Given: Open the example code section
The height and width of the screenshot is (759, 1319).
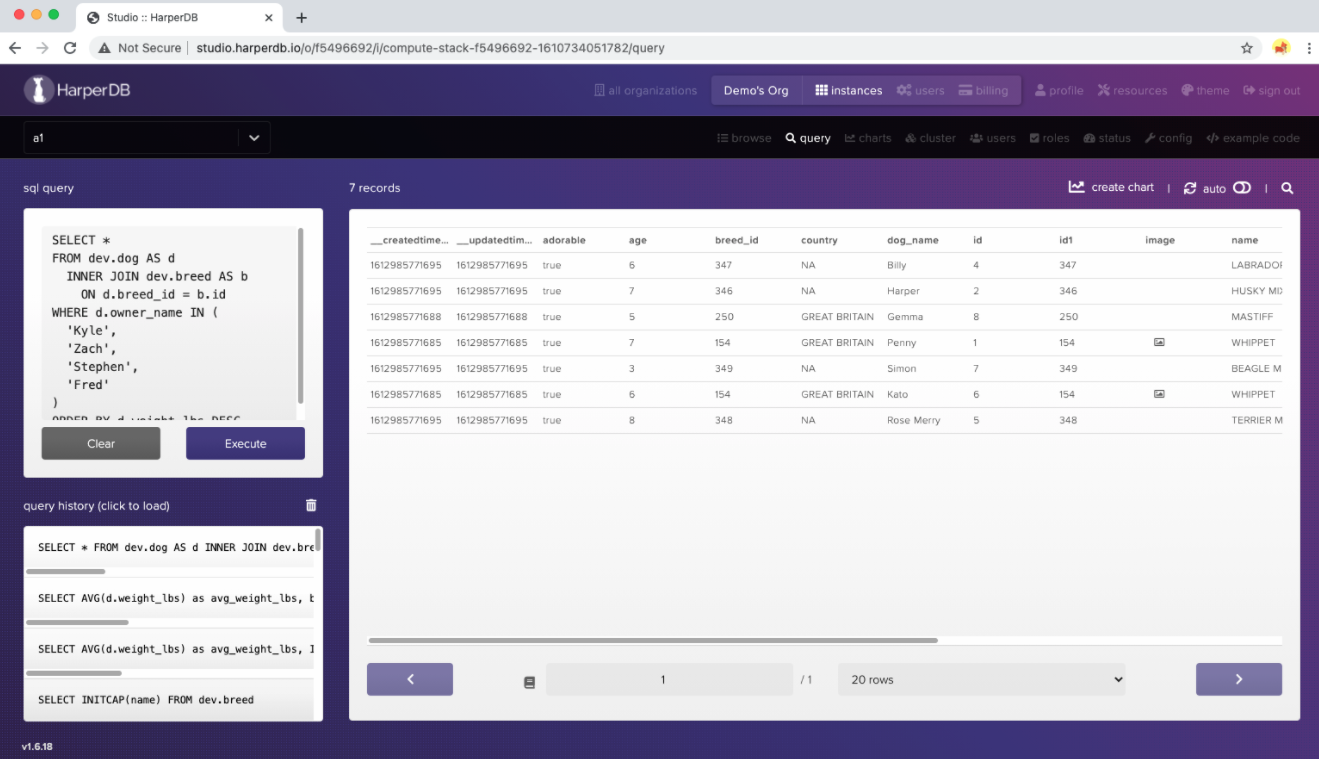Looking at the screenshot, I should coord(1253,138).
